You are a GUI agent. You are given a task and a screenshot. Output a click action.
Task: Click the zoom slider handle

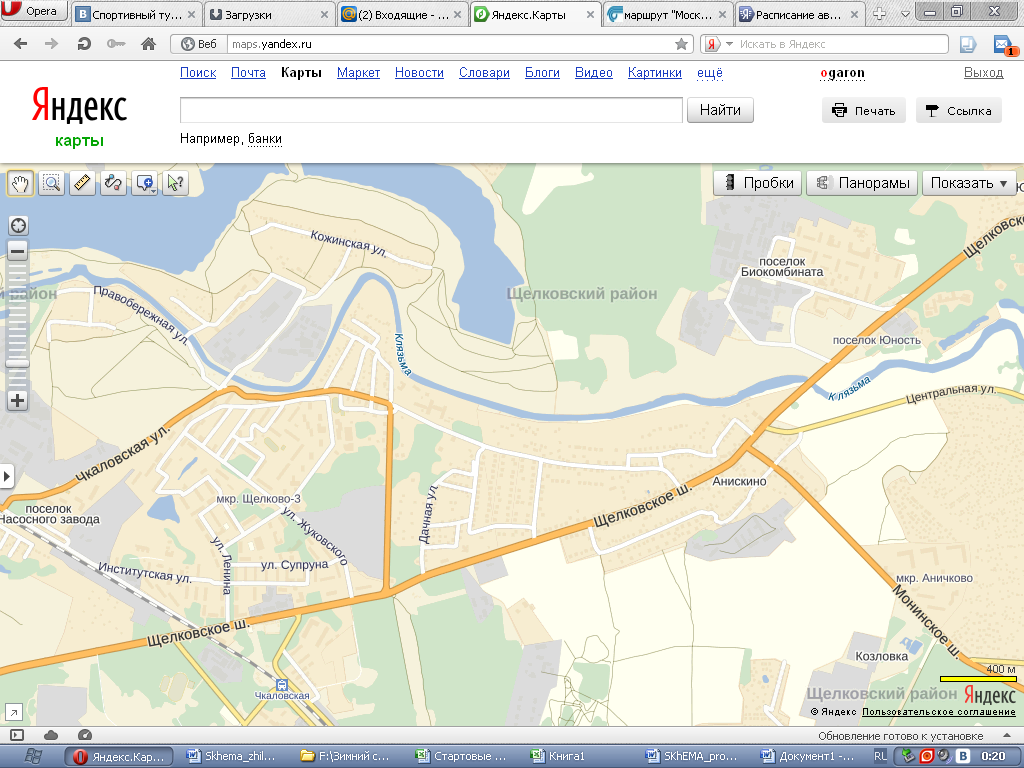tap(18, 364)
